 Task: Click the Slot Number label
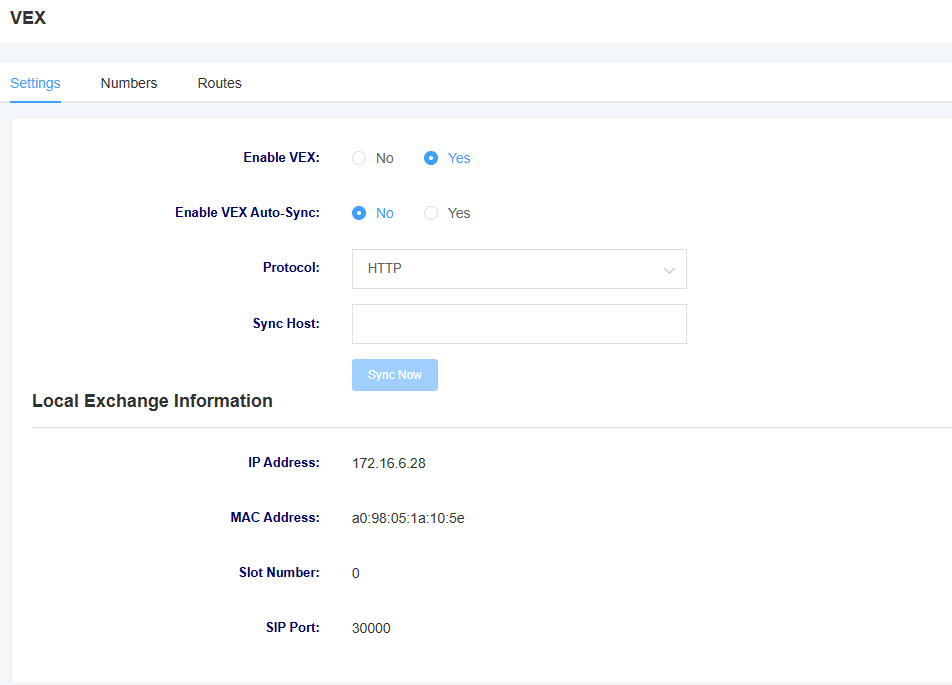click(279, 572)
